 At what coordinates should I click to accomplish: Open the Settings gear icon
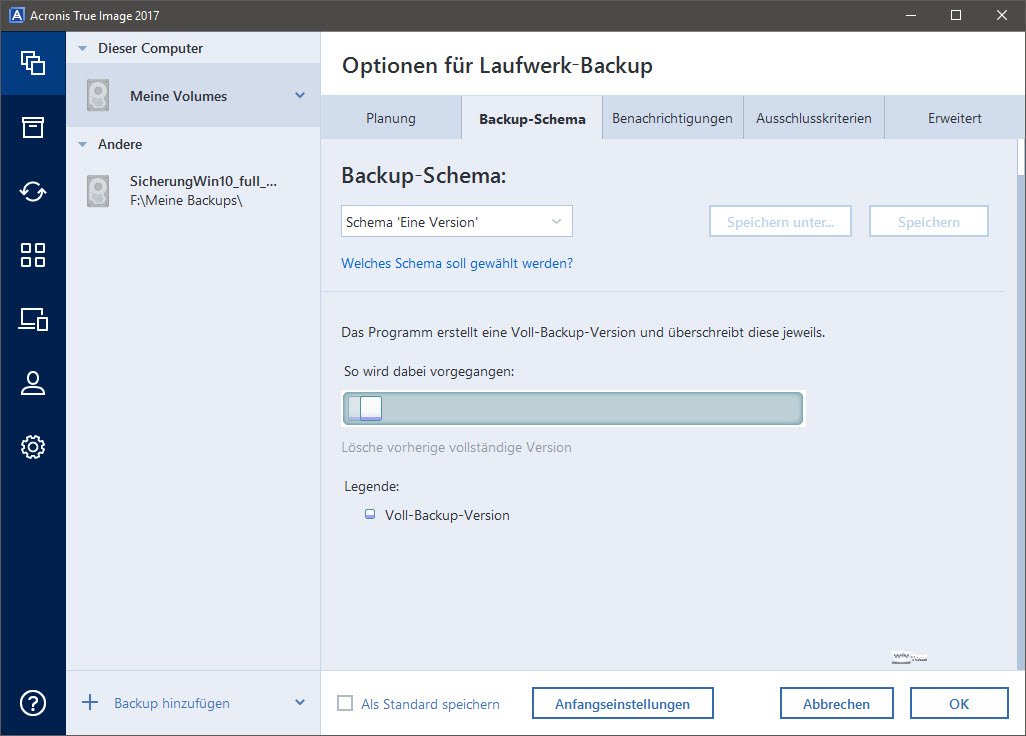[33, 447]
